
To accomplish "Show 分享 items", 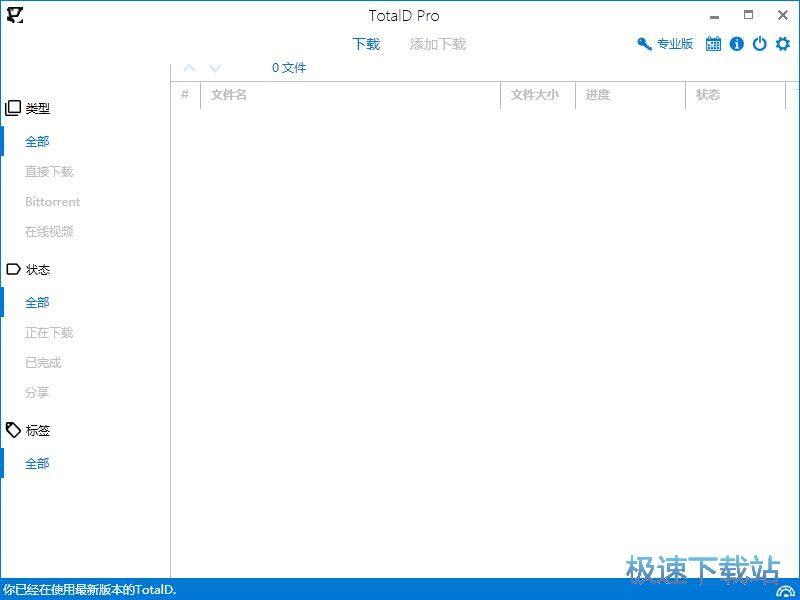I will 37,392.
